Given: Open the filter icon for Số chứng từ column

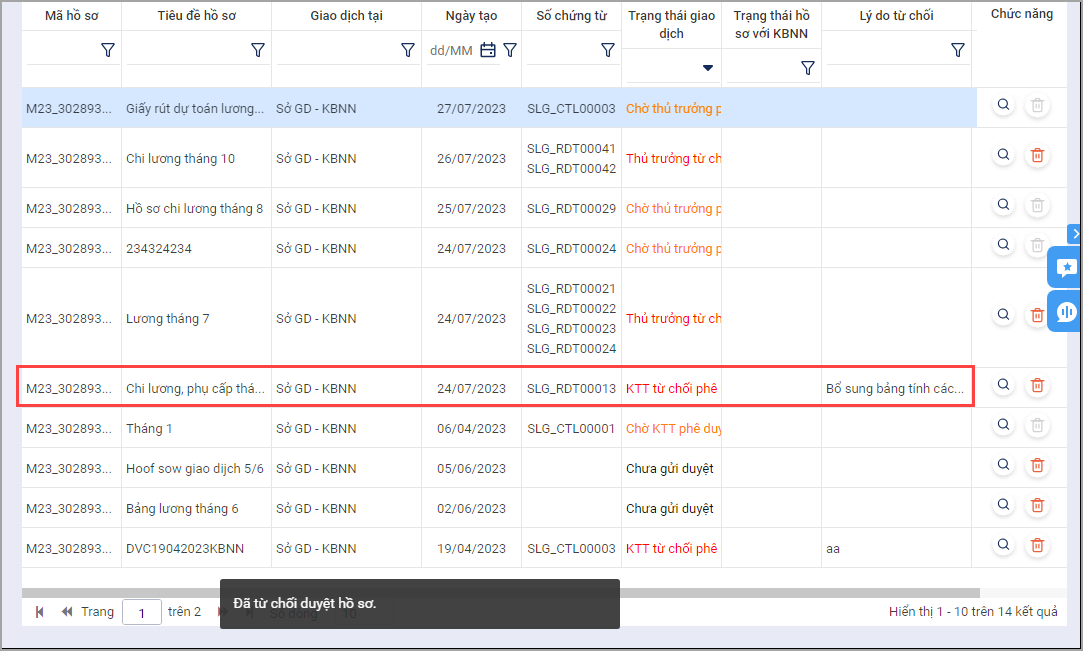Looking at the screenshot, I should point(608,50).
